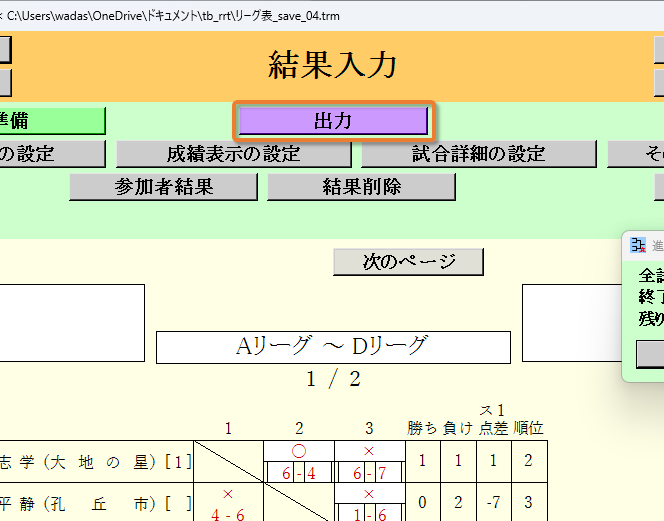Open 試合詳細の設定 settings
664x521 pixels.
pos(479,154)
